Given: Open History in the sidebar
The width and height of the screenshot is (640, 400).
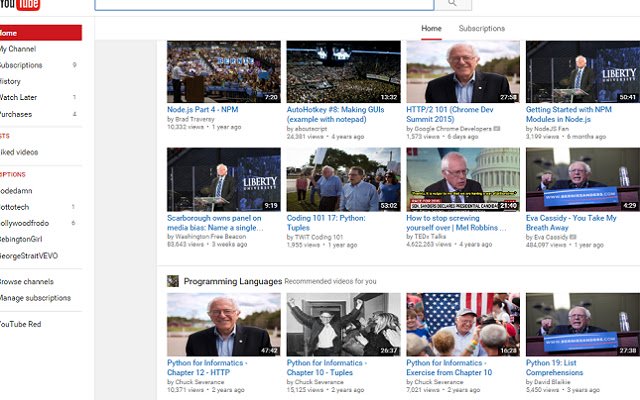Looking at the screenshot, I should tap(10, 81).
